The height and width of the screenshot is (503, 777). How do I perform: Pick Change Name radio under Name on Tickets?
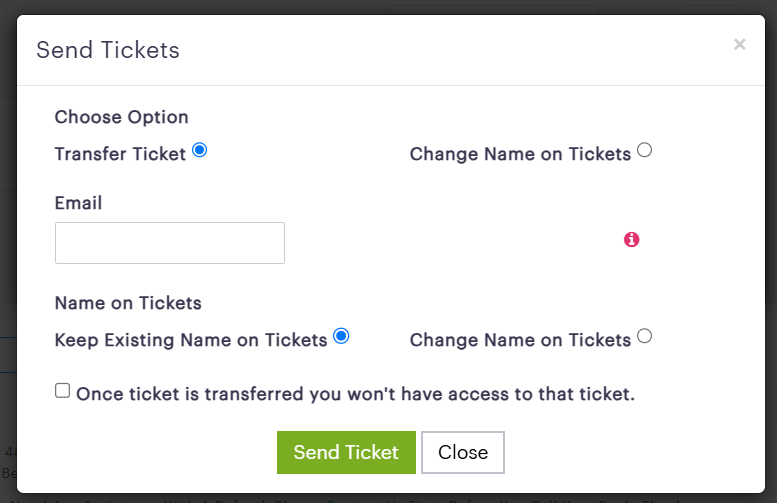[x=645, y=336]
